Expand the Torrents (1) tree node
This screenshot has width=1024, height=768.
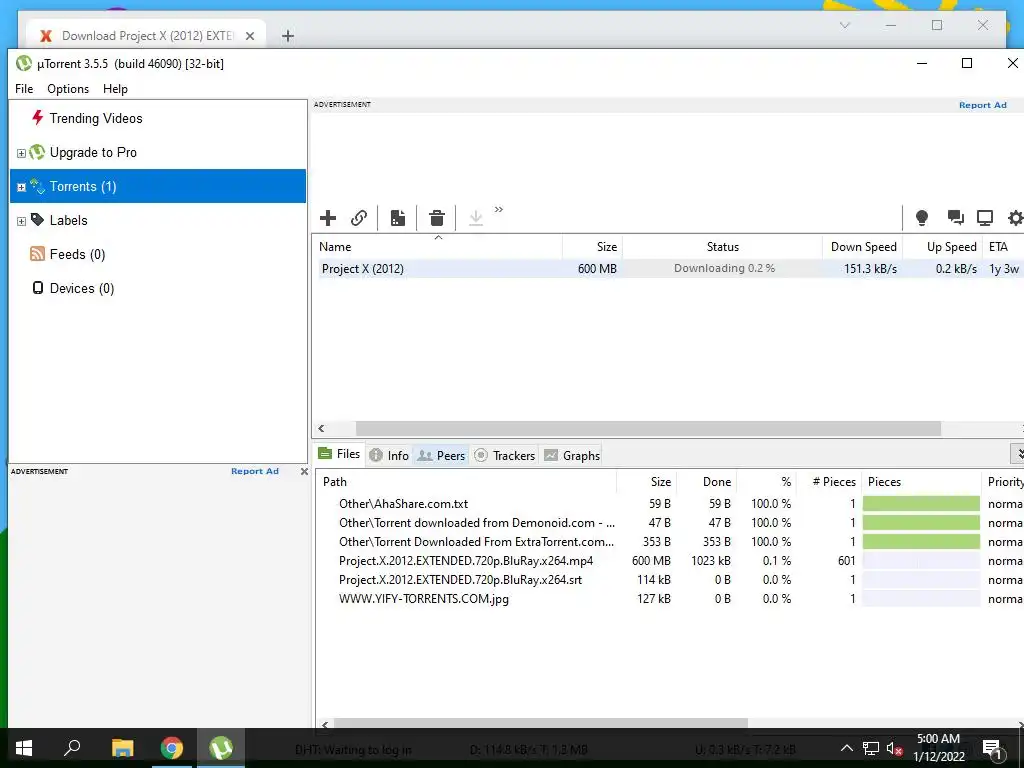[x=21, y=187]
